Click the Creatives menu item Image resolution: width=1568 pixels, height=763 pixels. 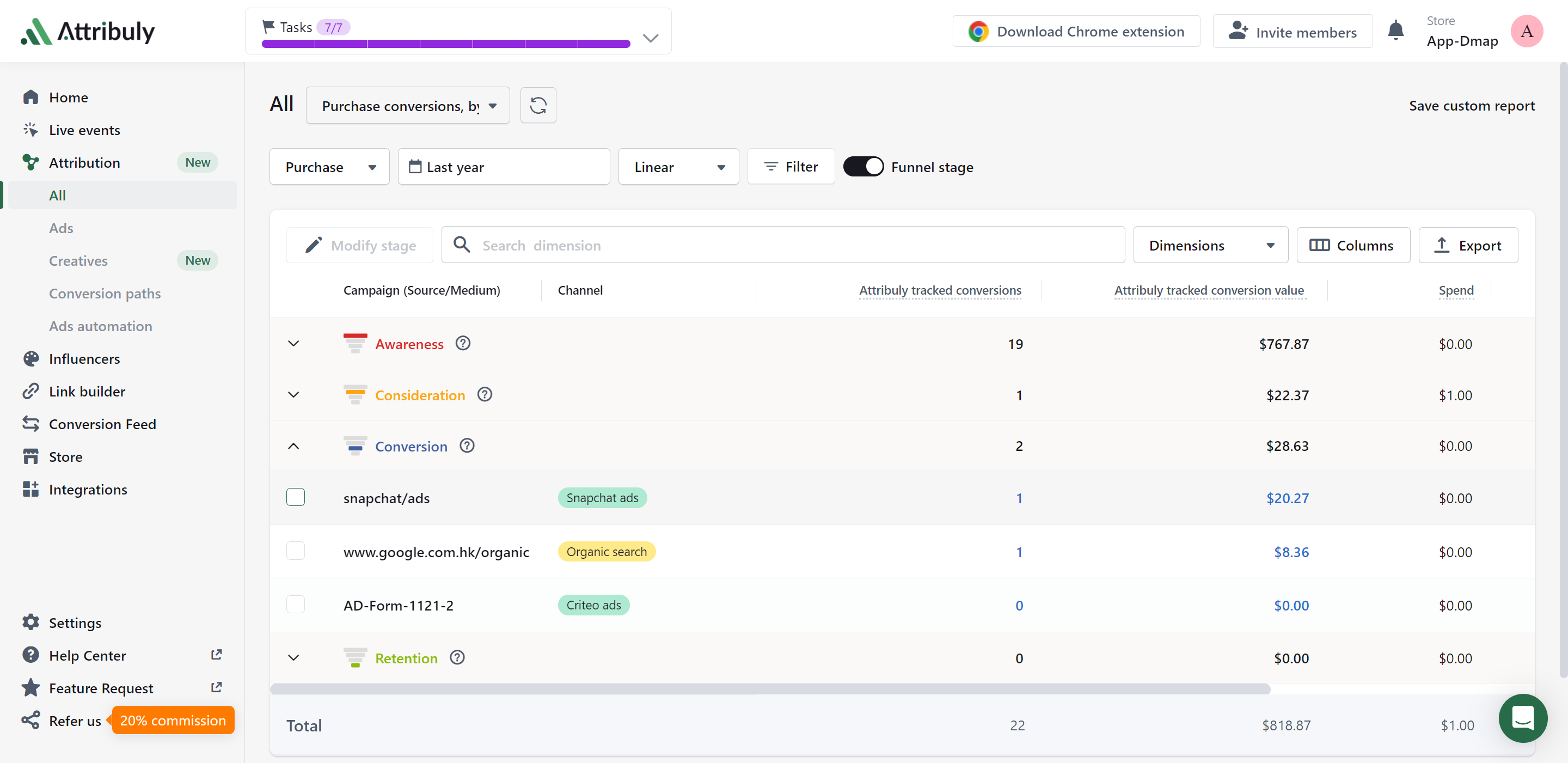[x=78, y=260]
